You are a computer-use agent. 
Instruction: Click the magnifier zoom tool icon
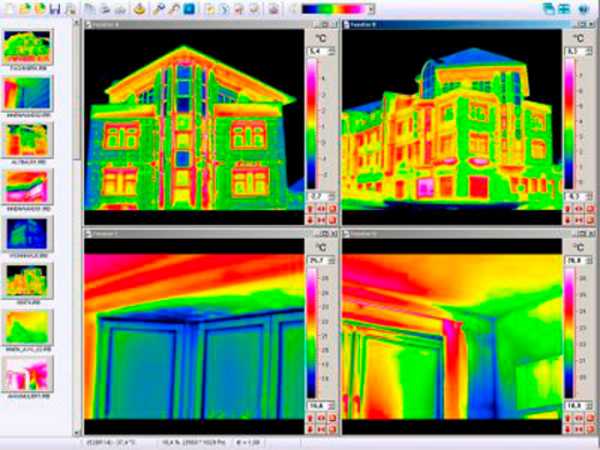point(160,8)
